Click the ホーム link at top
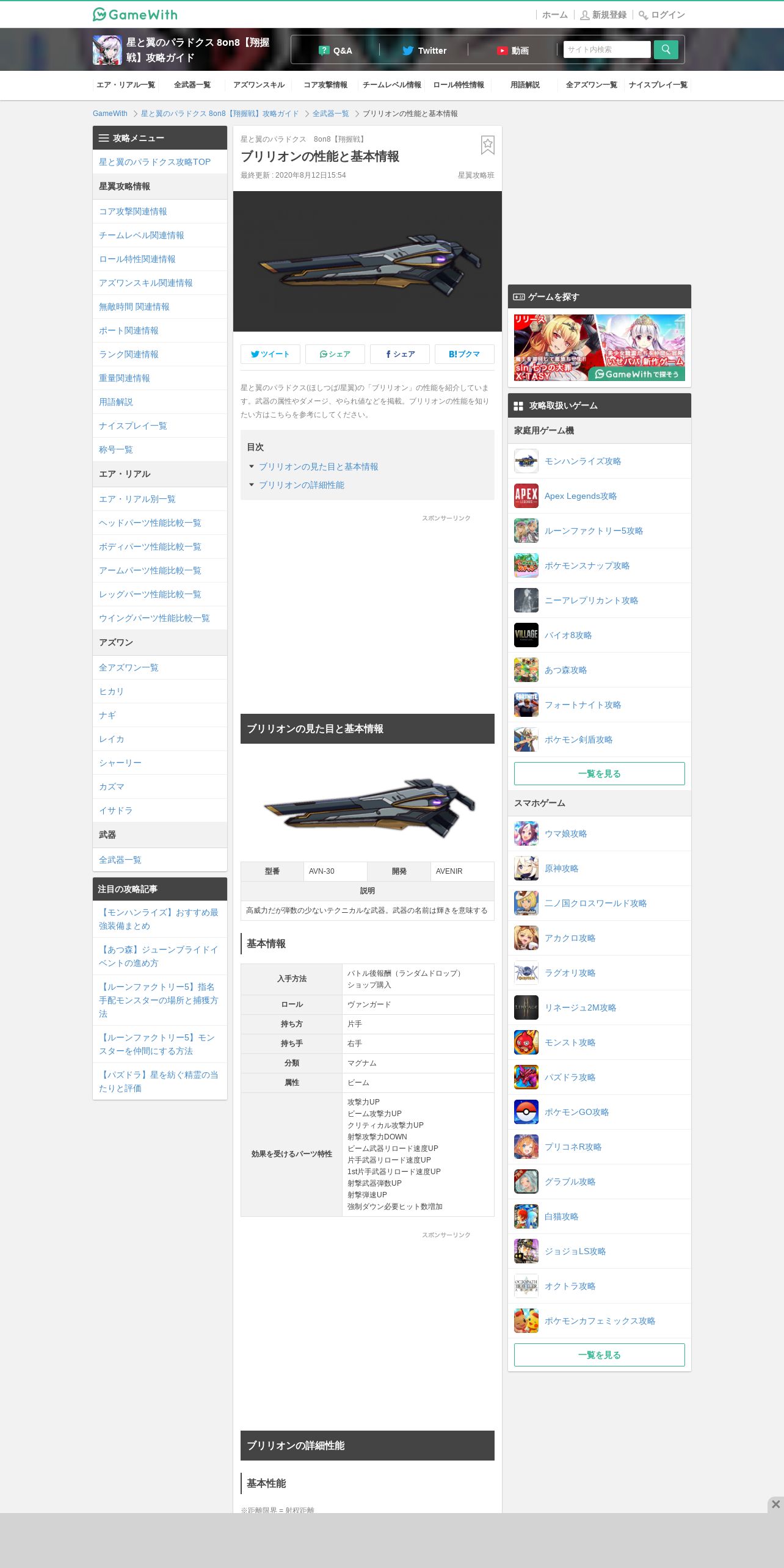Viewport: 784px width, 1568px height. (555, 15)
